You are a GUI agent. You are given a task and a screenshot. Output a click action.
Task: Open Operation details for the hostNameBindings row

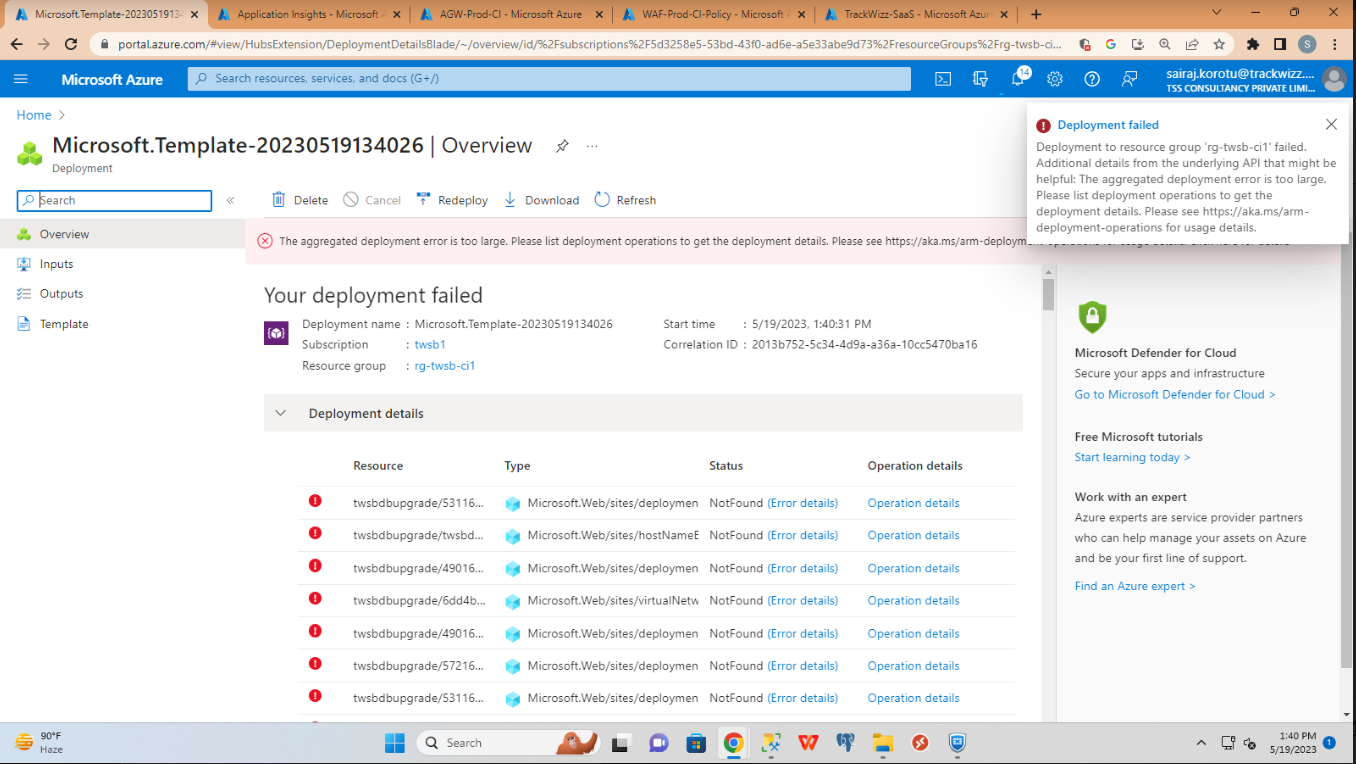[913, 535]
